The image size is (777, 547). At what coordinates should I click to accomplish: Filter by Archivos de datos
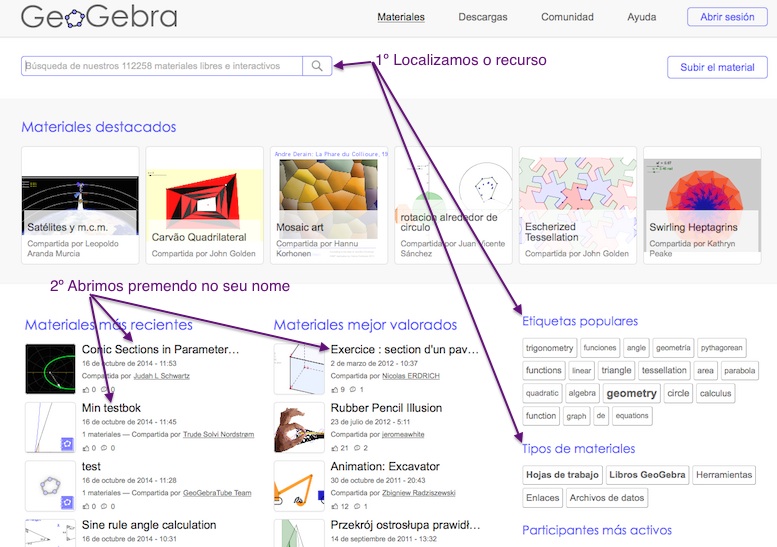[607, 497]
